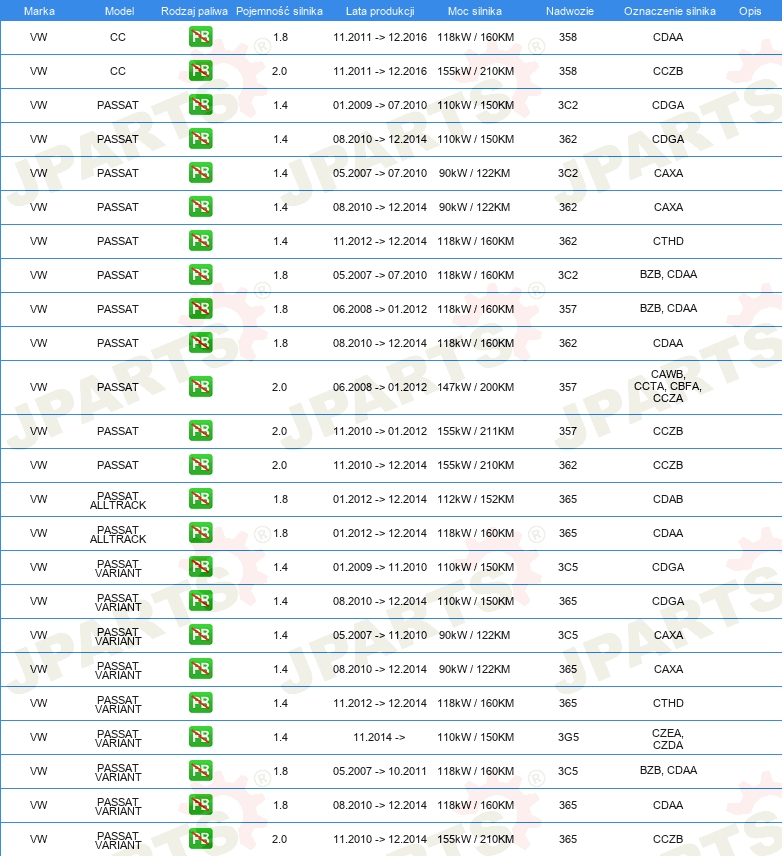Click fuel icon in Passat Variant 3C5 CDGA row
The image size is (782, 856).
coord(200,567)
